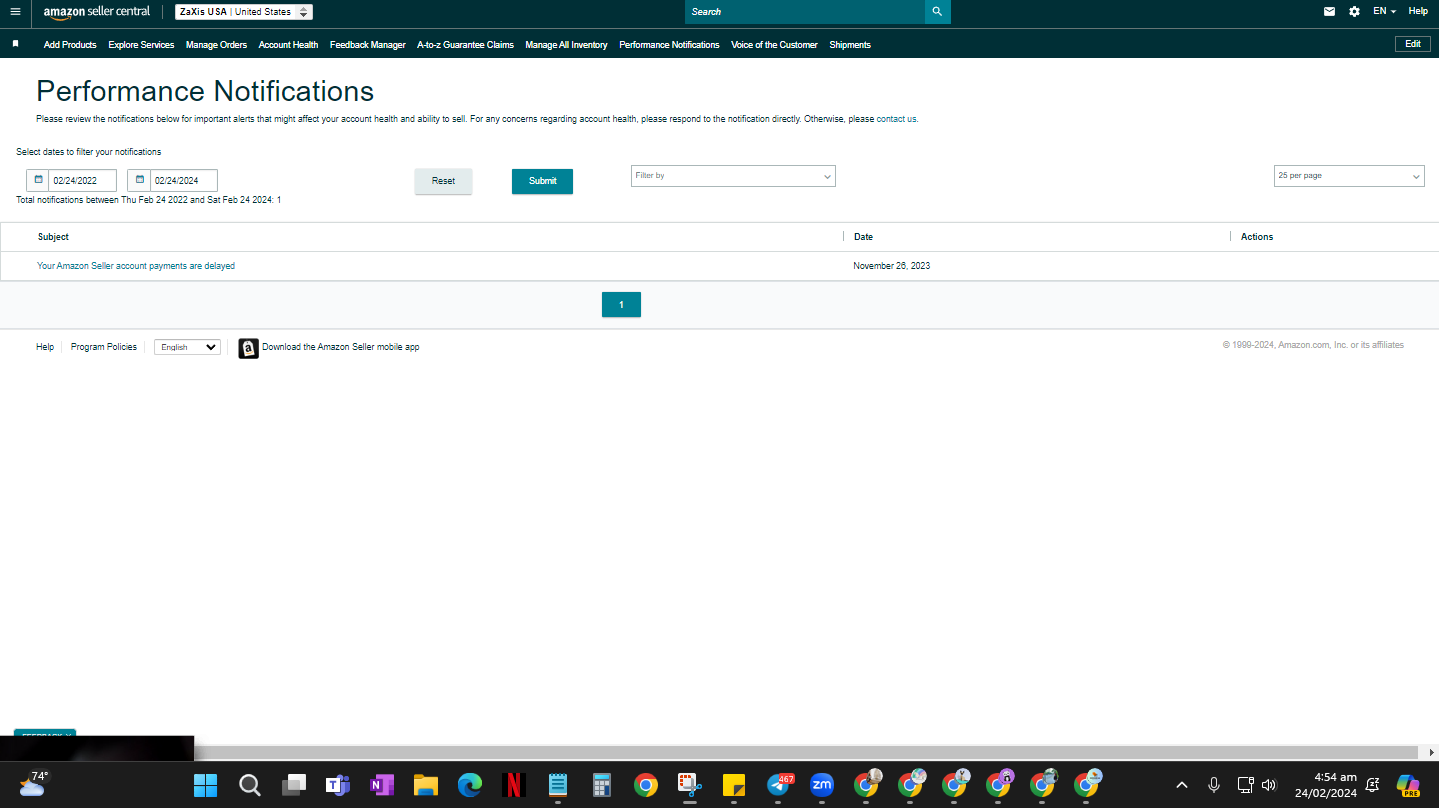1439x808 pixels.
Task: Open Performance Notifications menu item
Action: (669, 45)
